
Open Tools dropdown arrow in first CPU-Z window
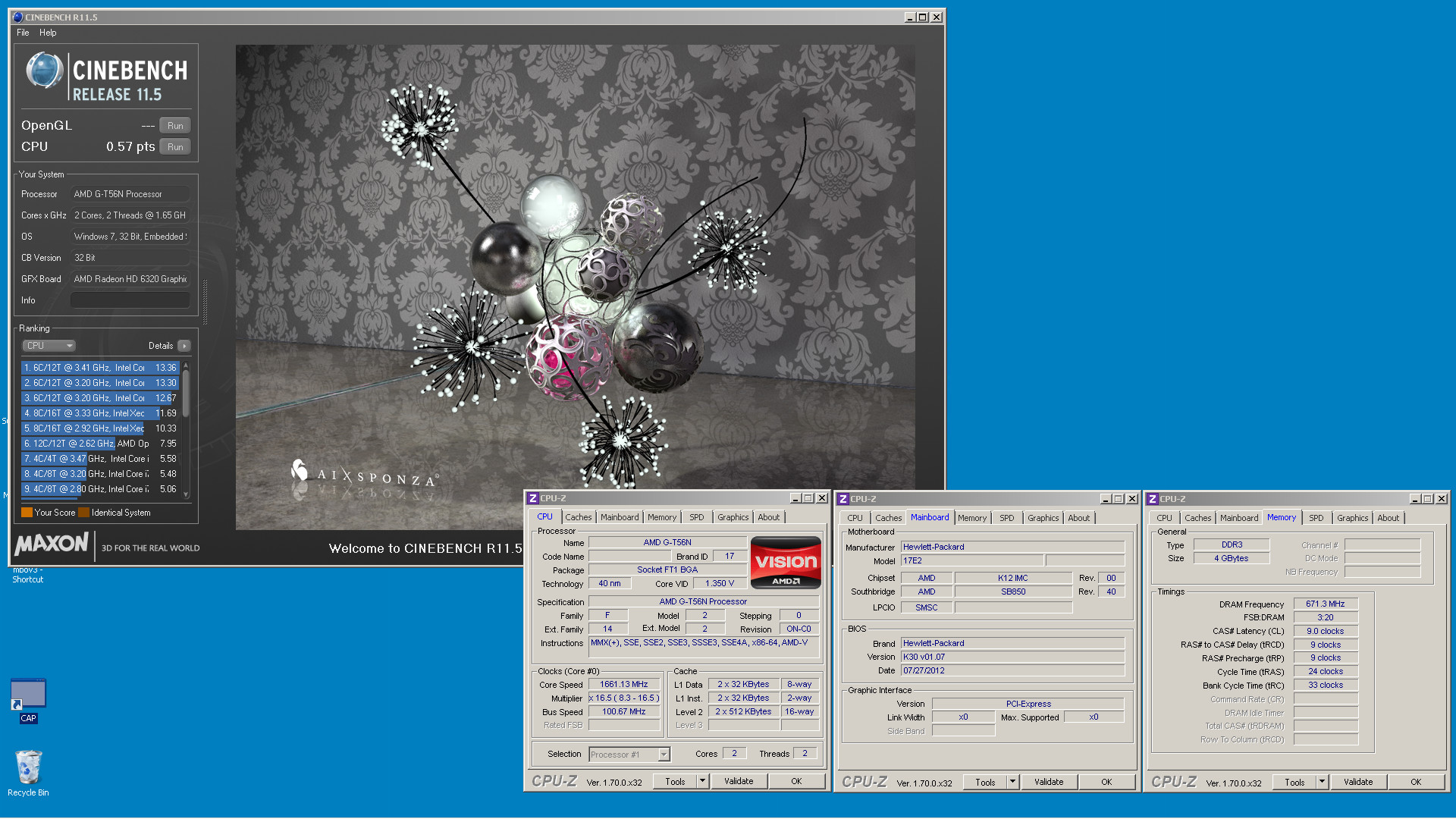(x=702, y=781)
